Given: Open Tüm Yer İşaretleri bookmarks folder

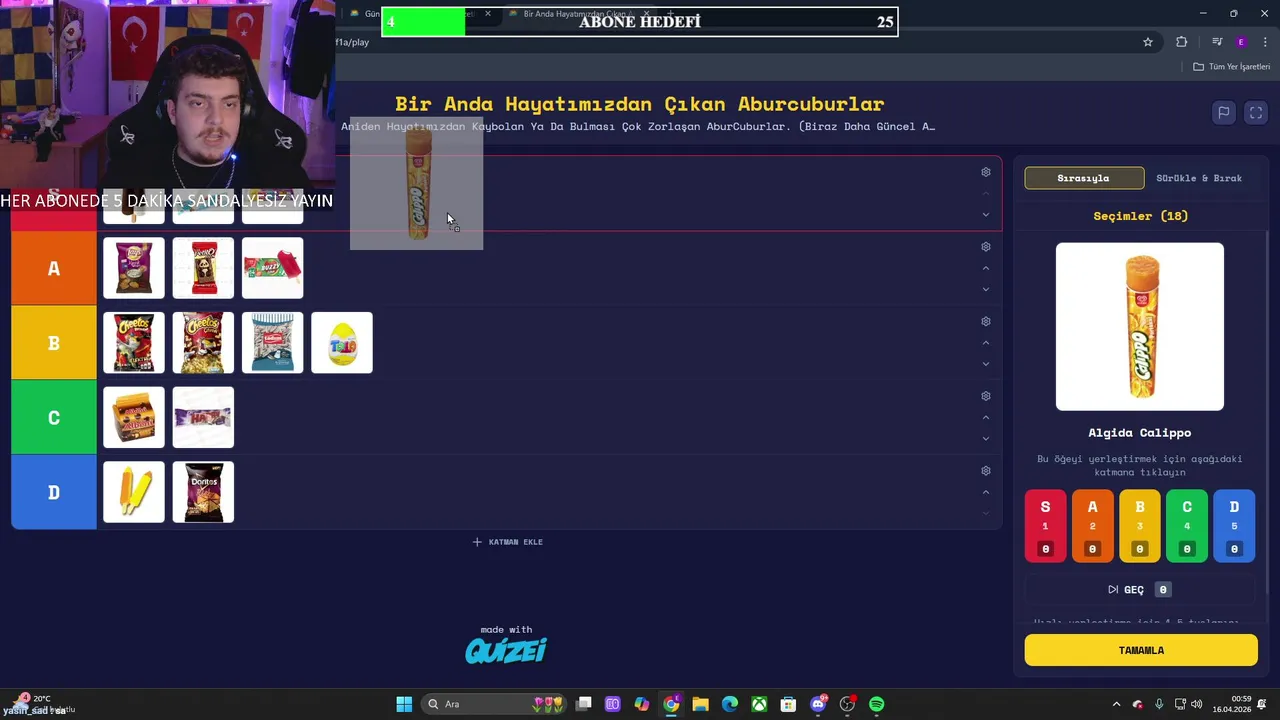Looking at the screenshot, I should tap(1231, 67).
